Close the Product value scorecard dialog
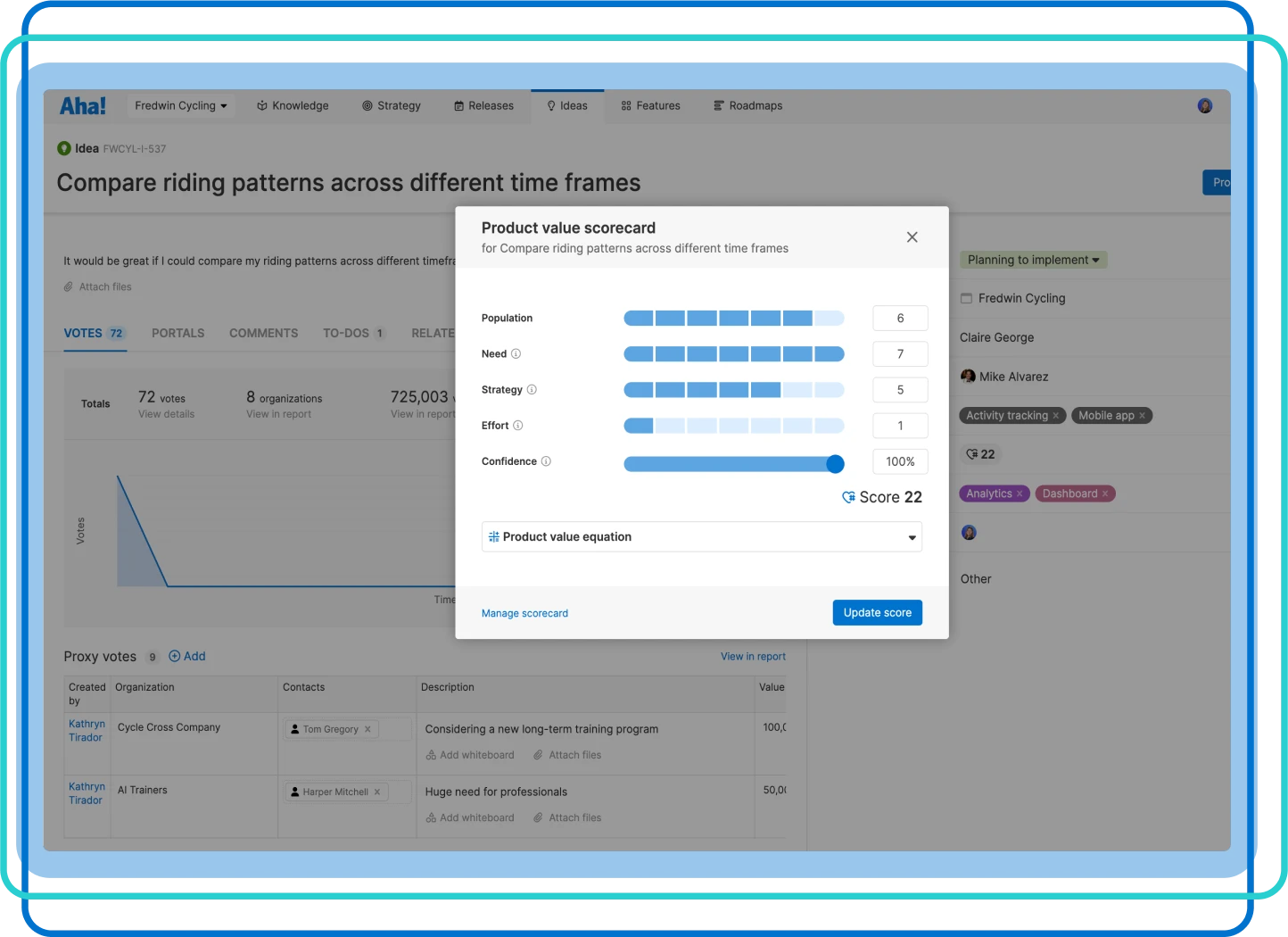This screenshot has height=937, width=1288. click(x=912, y=237)
